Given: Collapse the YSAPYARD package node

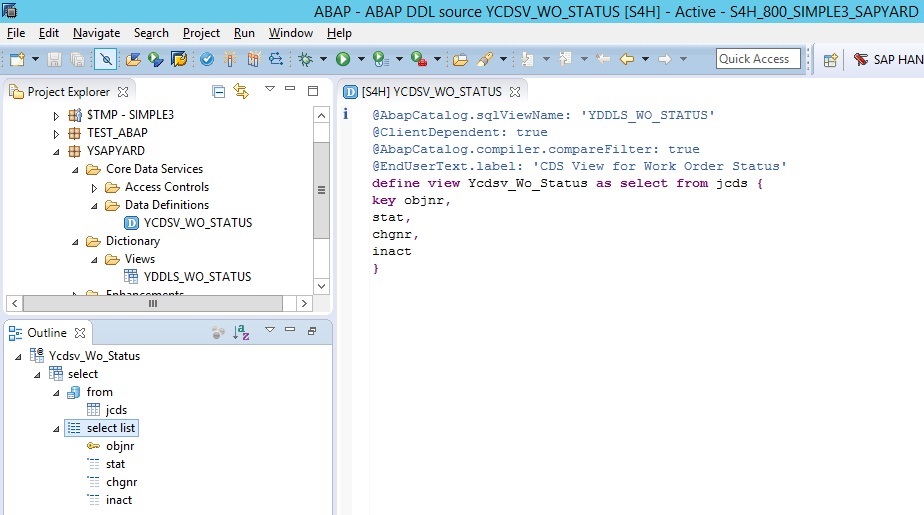Looking at the screenshot, I should coord(56,151).
